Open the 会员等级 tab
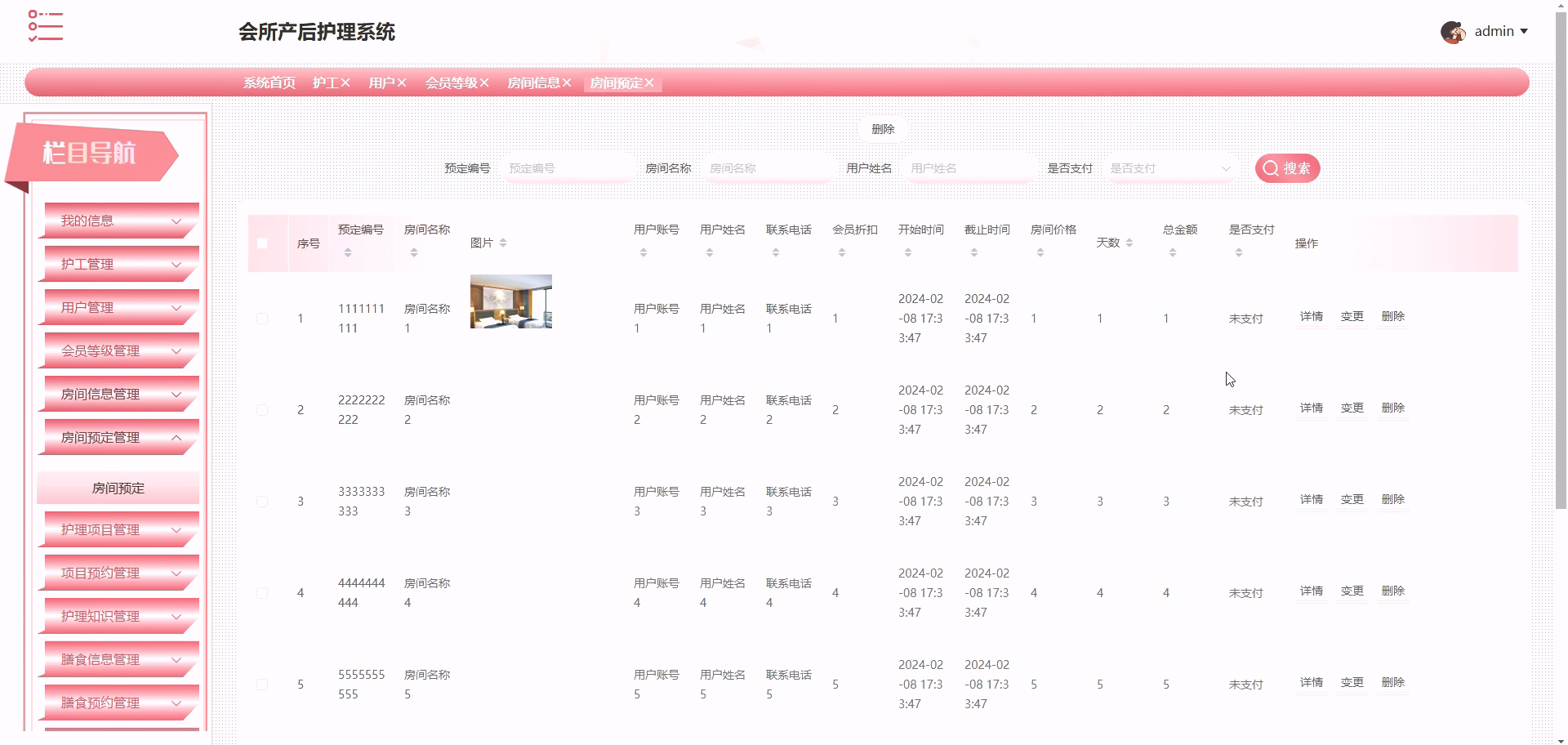 pos(452,83)
